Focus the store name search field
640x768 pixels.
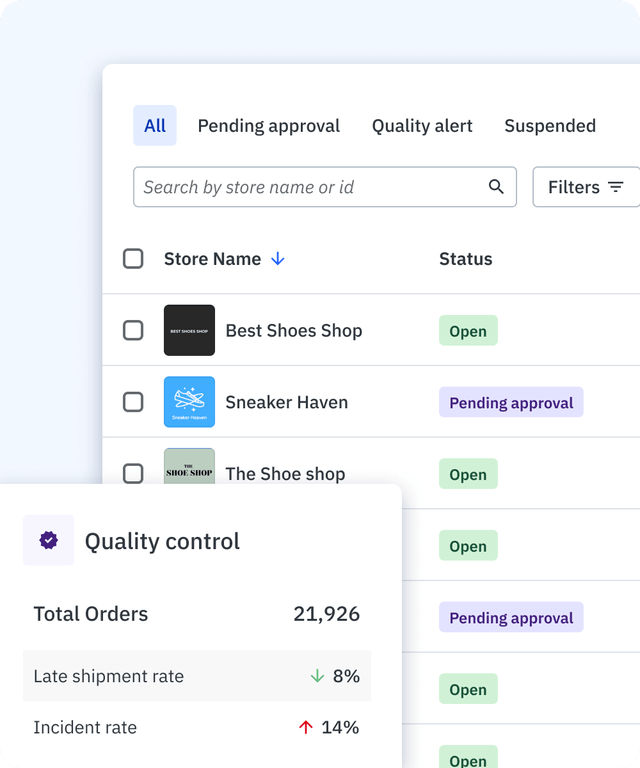click(x=325, y=187)
